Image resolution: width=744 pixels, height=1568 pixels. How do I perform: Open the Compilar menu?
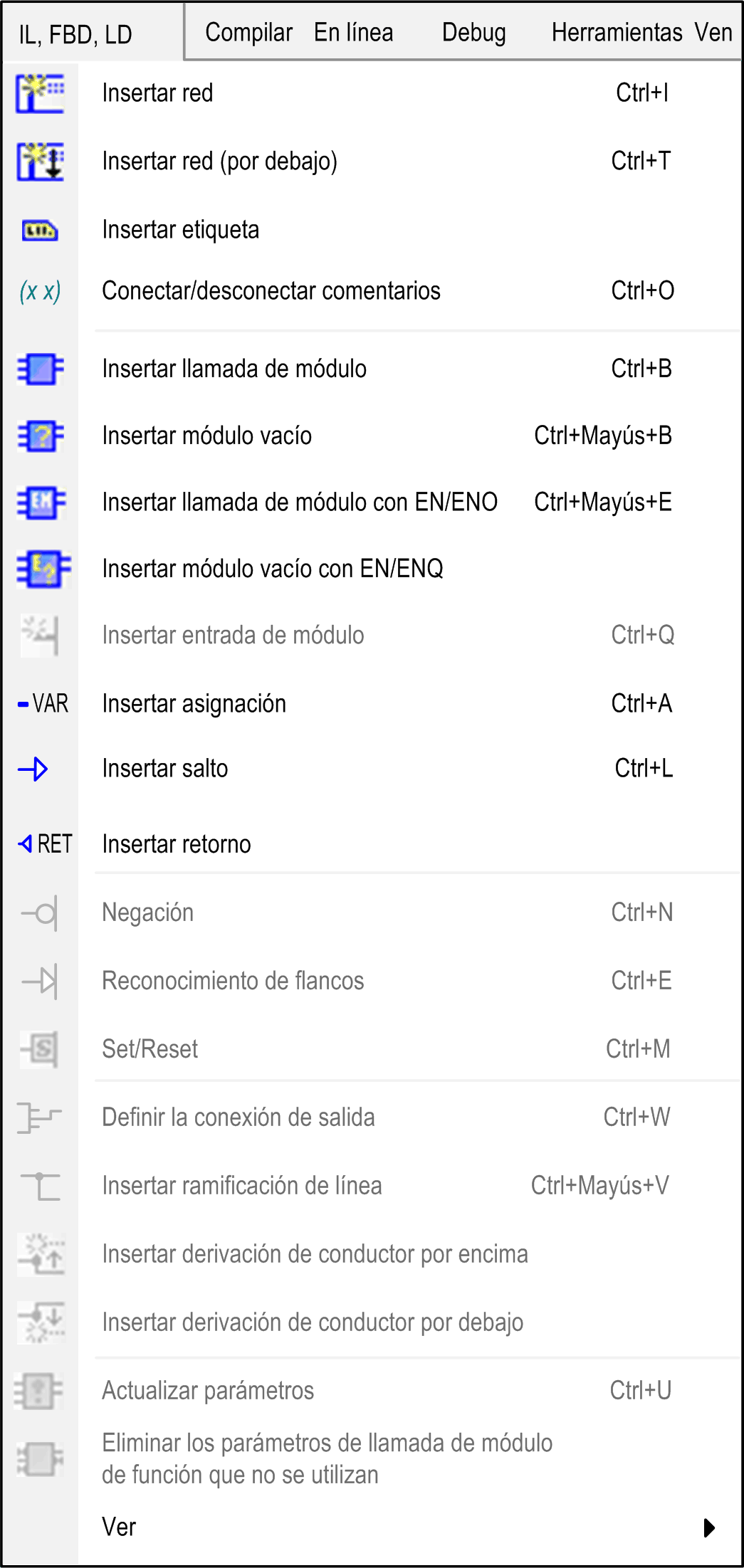(248, 33)
